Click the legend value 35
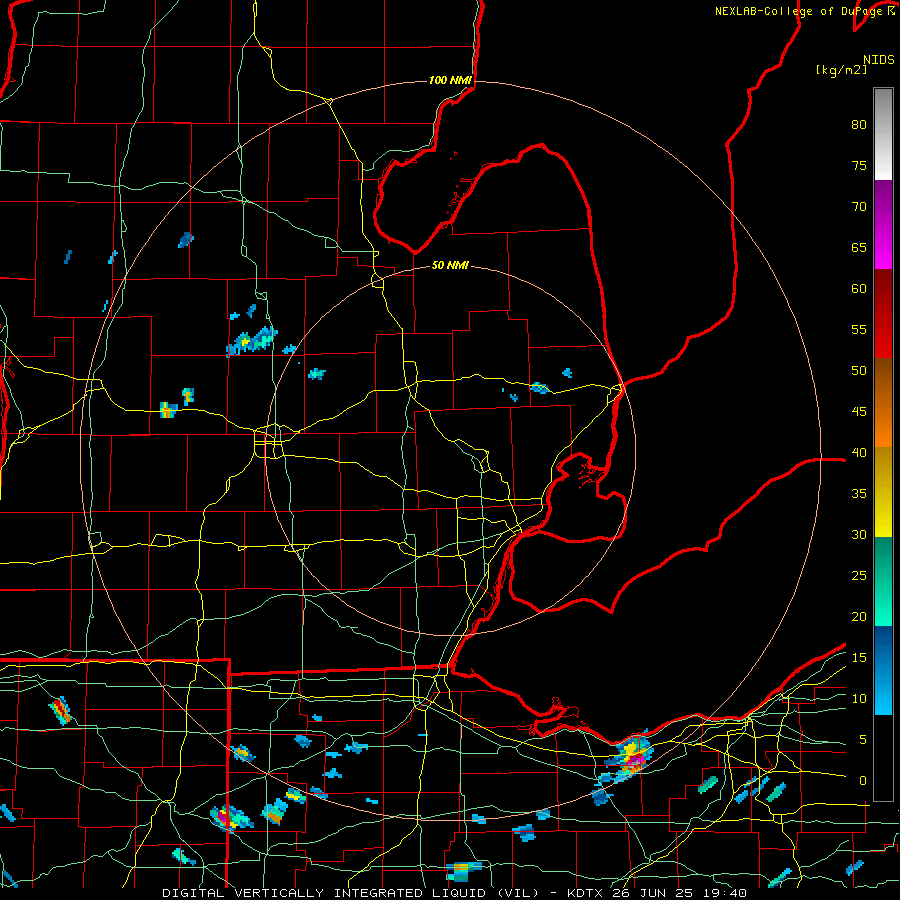This screenshot has height=900, width=900. tap(859, 494)
